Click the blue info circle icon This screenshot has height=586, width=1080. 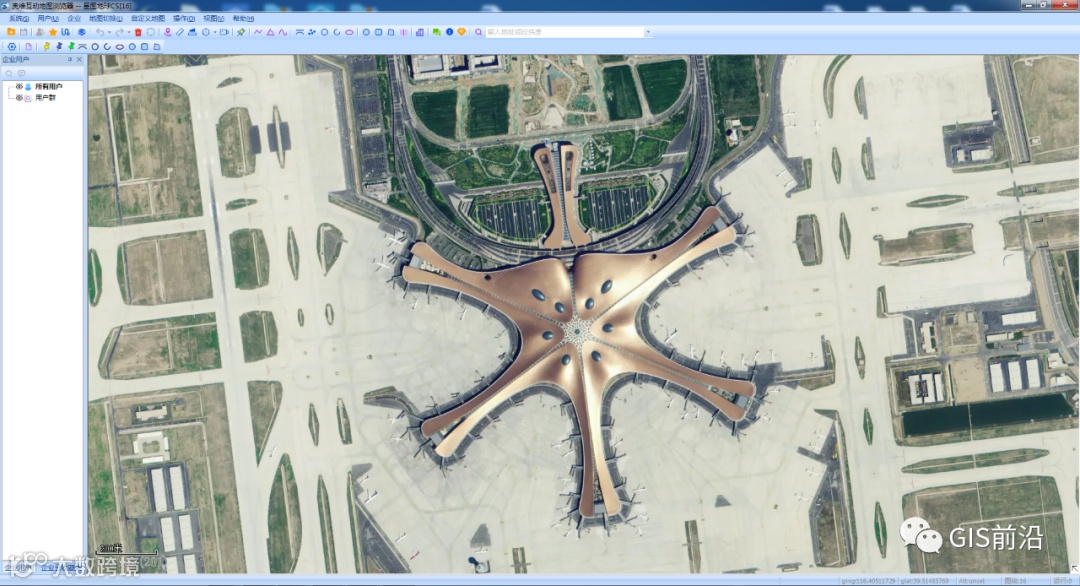click(449, 32)
